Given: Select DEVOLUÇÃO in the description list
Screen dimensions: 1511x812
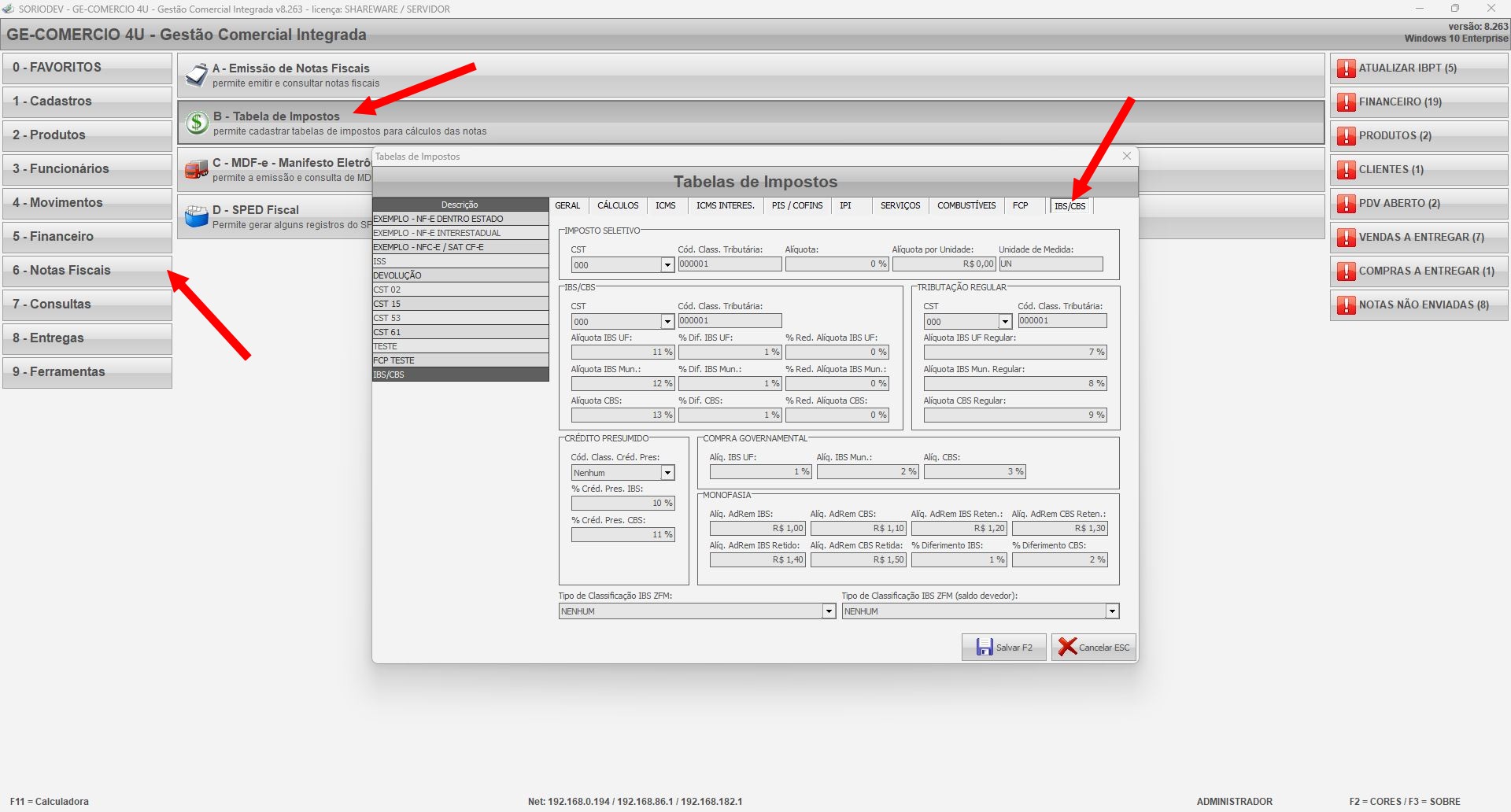Looking at the screenshot, I should click(x=460, y=275).
